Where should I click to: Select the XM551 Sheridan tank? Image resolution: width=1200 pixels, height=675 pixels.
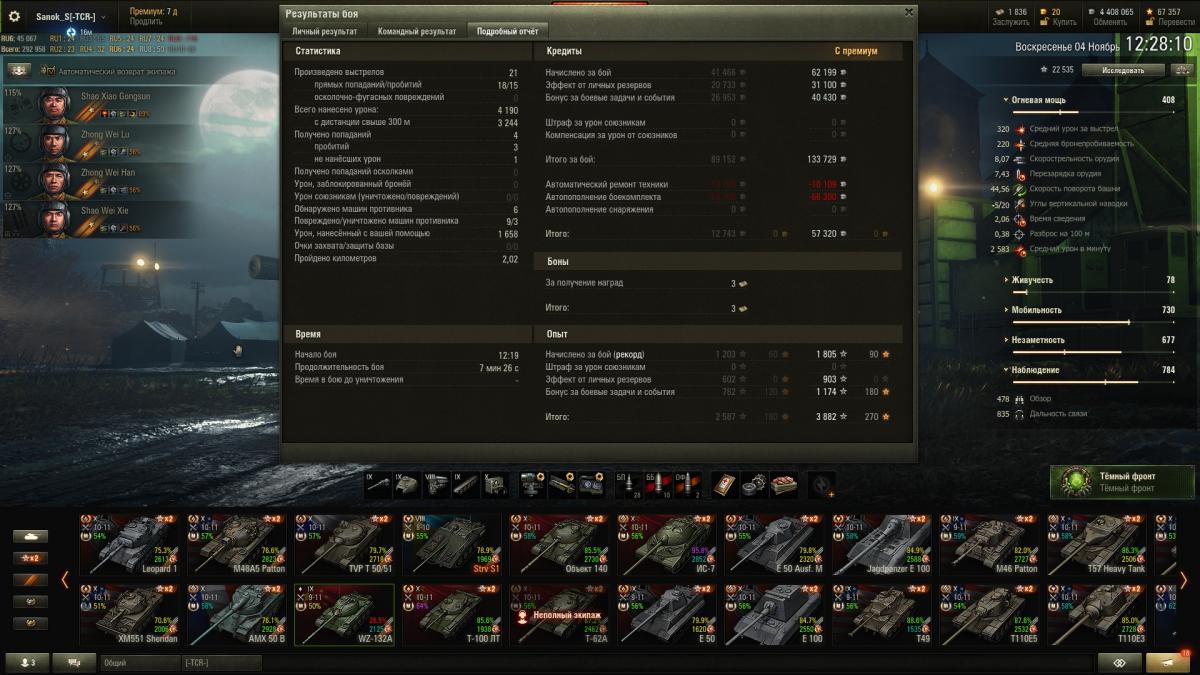[131, 614]
